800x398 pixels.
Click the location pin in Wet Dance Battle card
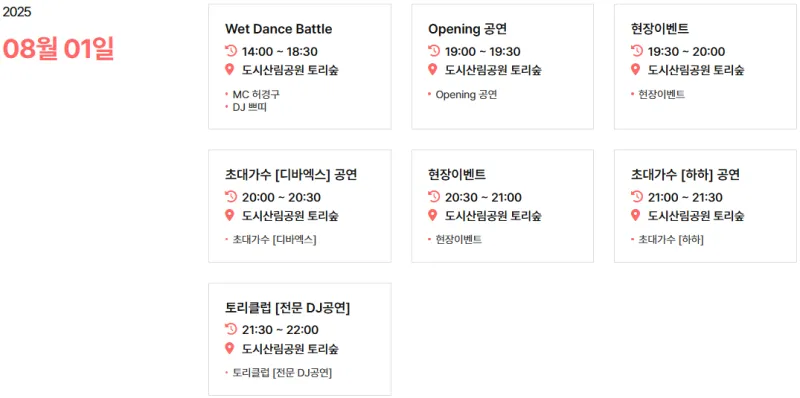(230, 69)
